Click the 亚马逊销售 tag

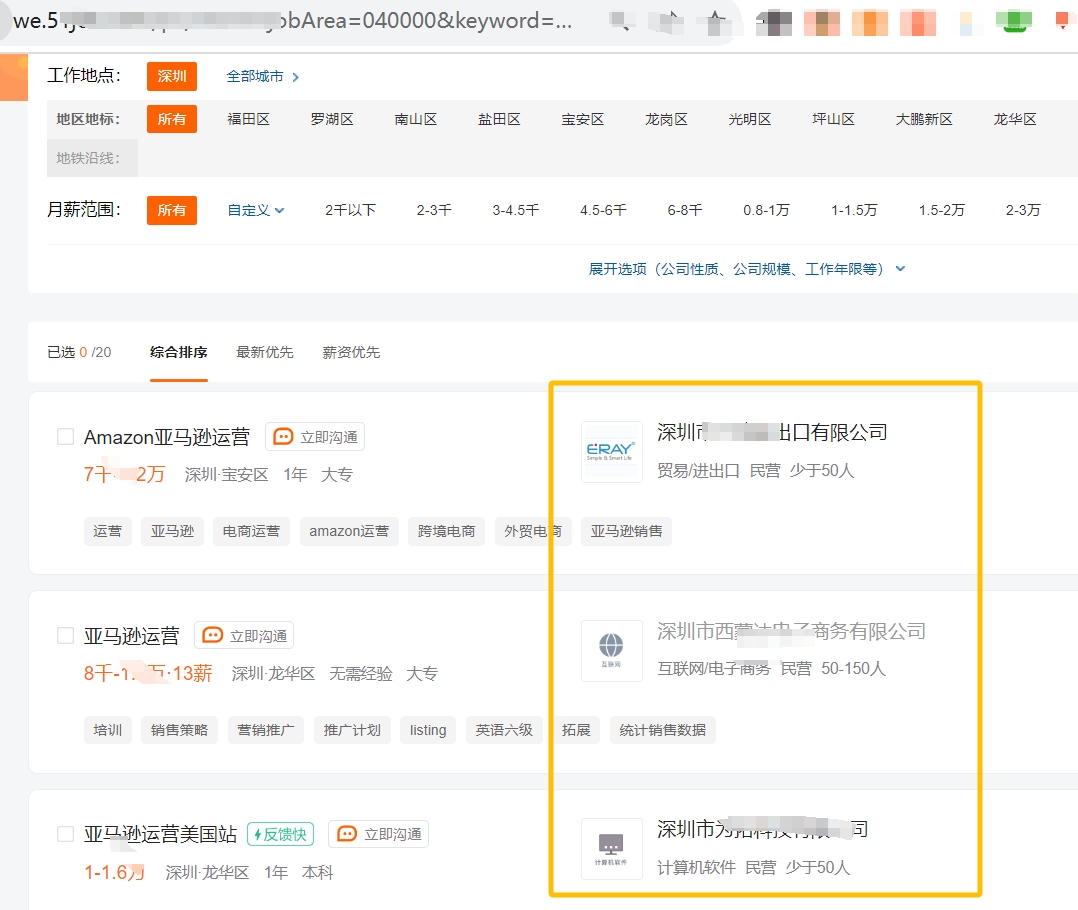(626, 531)
